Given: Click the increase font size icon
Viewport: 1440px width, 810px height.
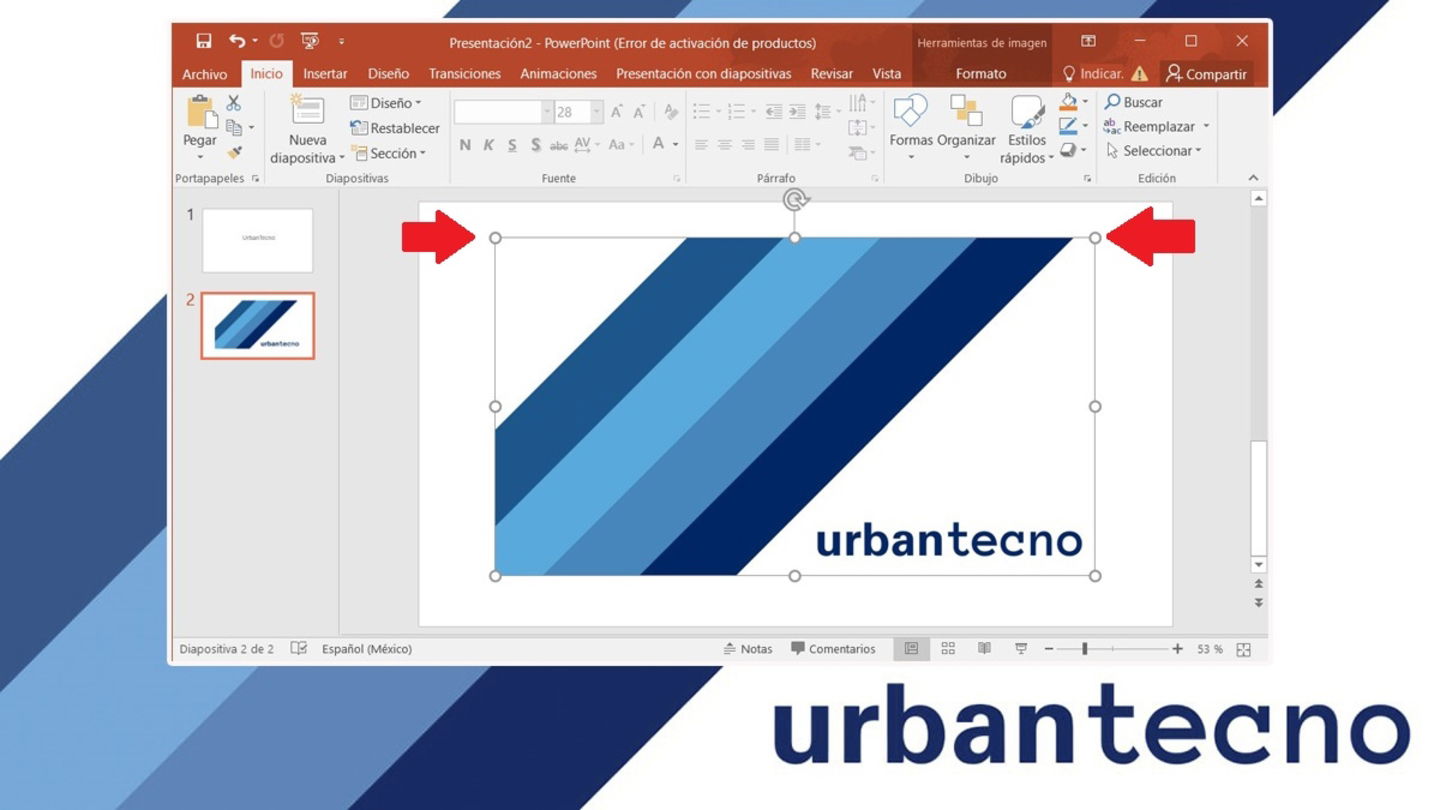Looking at the screenshot, I should click(x=617, y=112).
